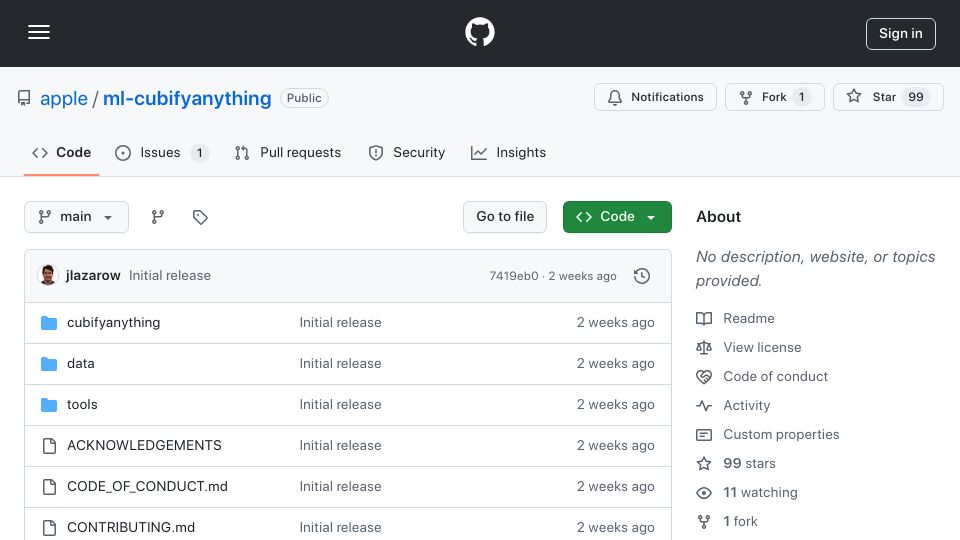Open the 1 fork link

pyautogui.click(x=740, y=522)
